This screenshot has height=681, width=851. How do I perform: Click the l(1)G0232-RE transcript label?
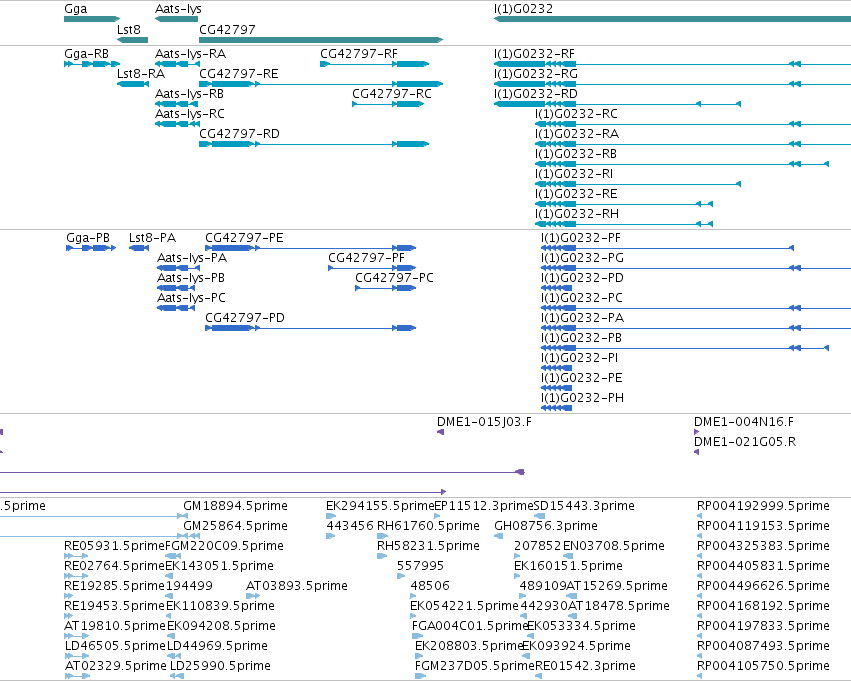(x=576, y=194)
